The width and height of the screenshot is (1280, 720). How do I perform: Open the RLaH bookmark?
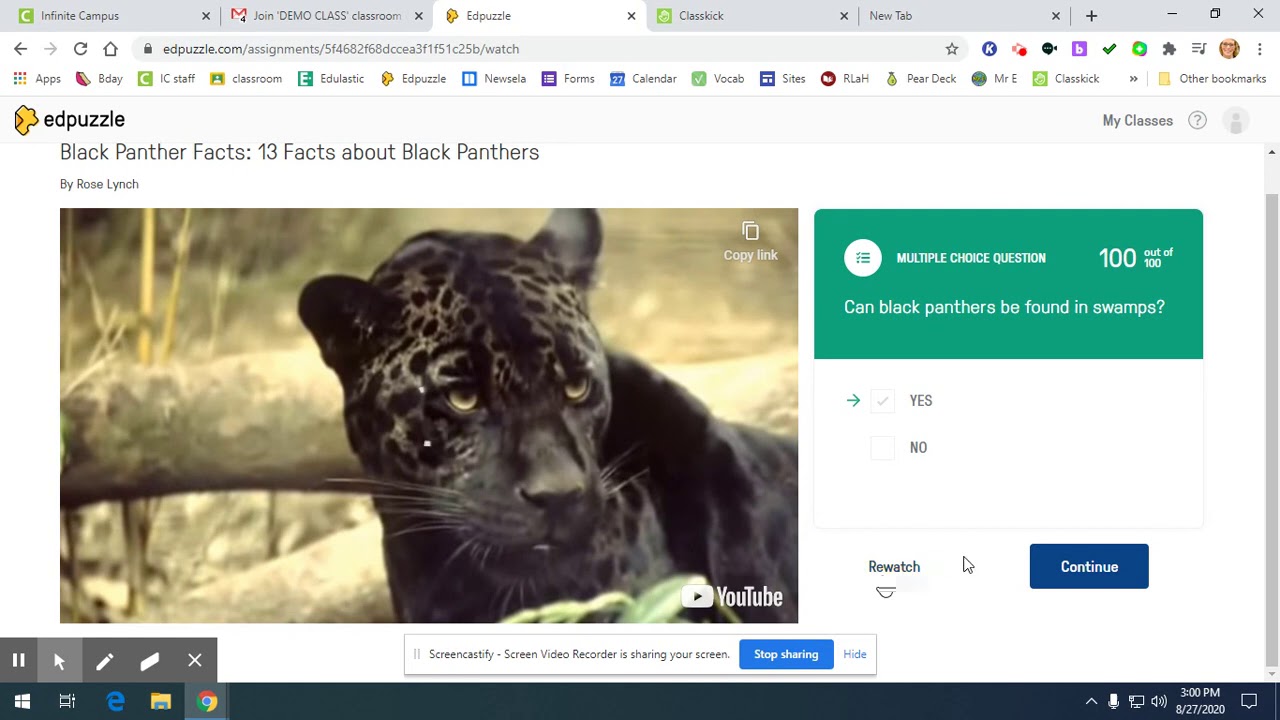845,78
